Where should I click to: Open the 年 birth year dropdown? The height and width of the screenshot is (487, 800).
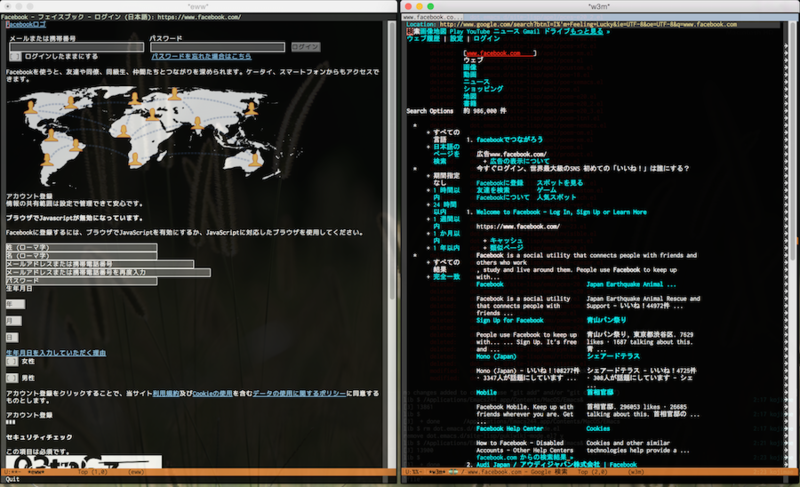(15, 304)
